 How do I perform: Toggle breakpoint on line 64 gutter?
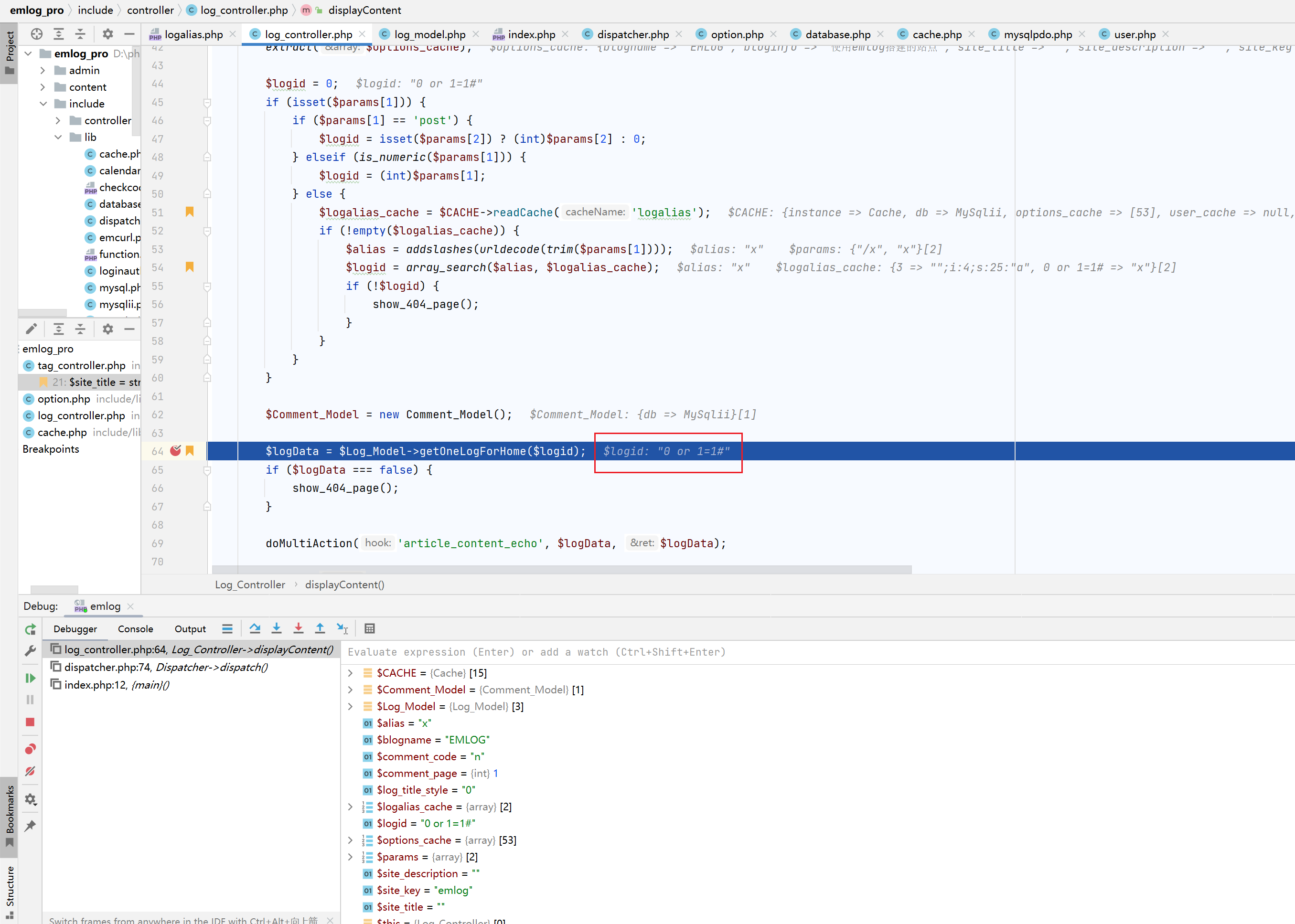[175, 451]
